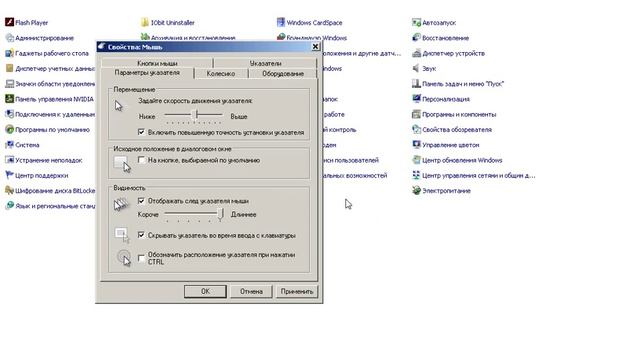Open Центр управления сетями icon
The width and height of the screenshot is (640, 360).
tap(416, 176)
